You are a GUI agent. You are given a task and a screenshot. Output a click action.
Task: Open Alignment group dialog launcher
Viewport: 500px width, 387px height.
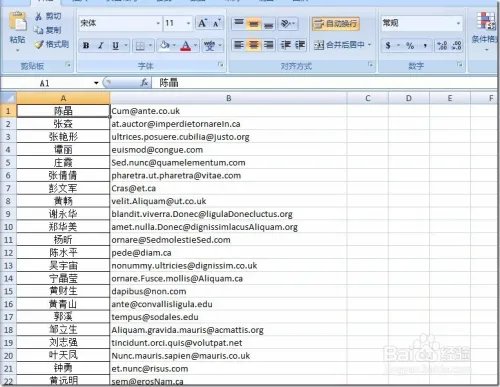[370, 65]
